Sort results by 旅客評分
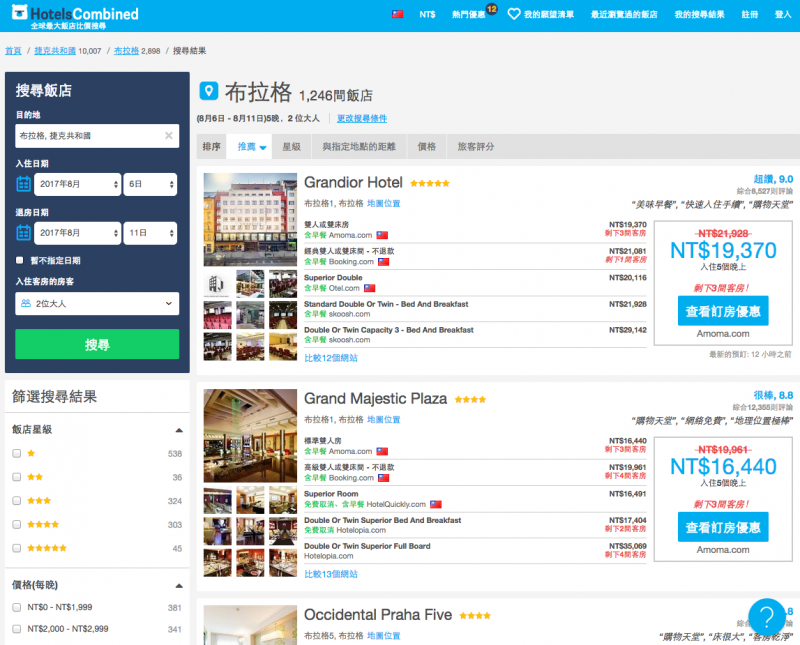Image resolution: width=800 pixels, height=645 pixels. [476, 147]
